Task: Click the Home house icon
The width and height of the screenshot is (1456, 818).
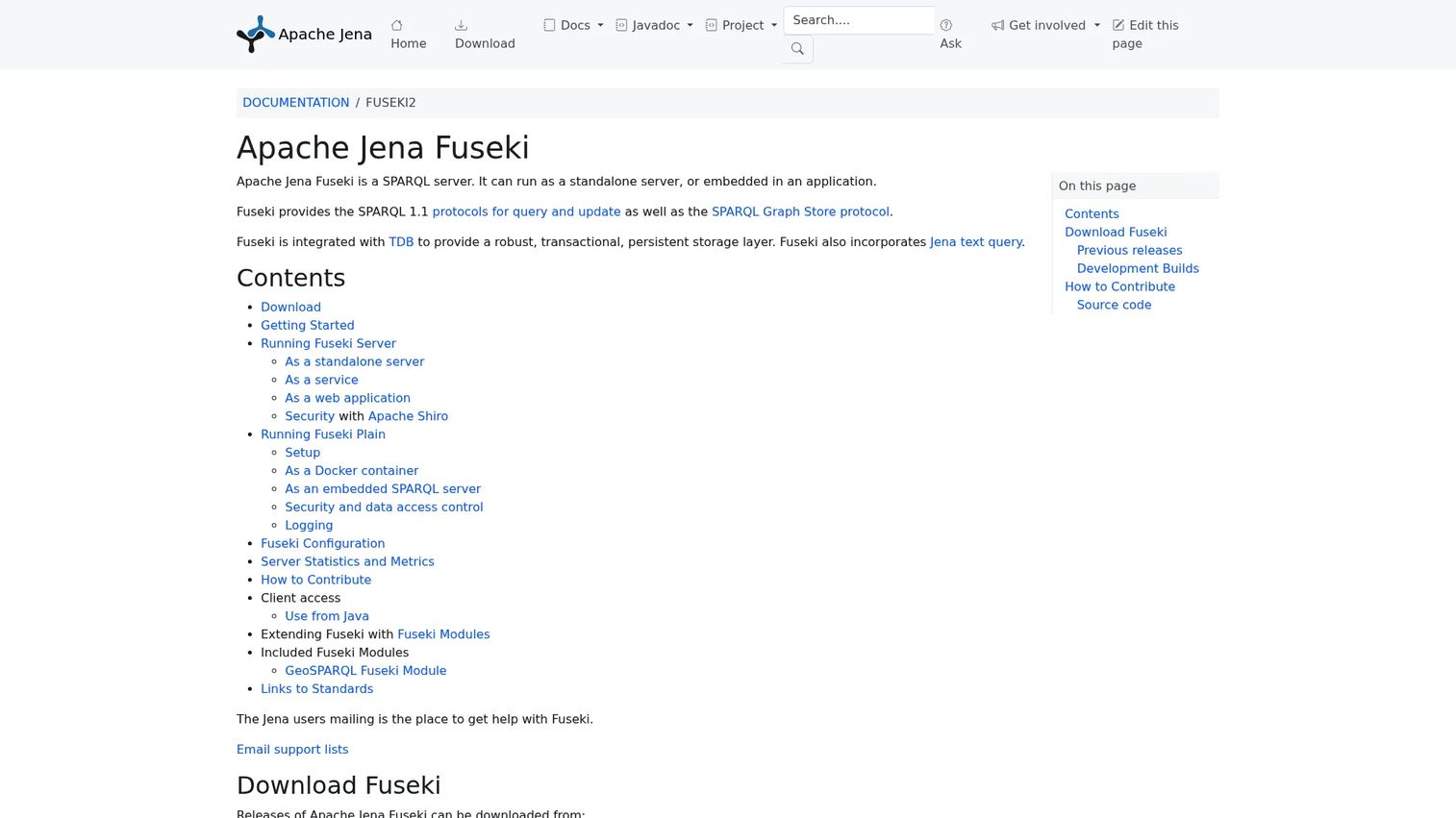Action: click(x=397, y=25)
